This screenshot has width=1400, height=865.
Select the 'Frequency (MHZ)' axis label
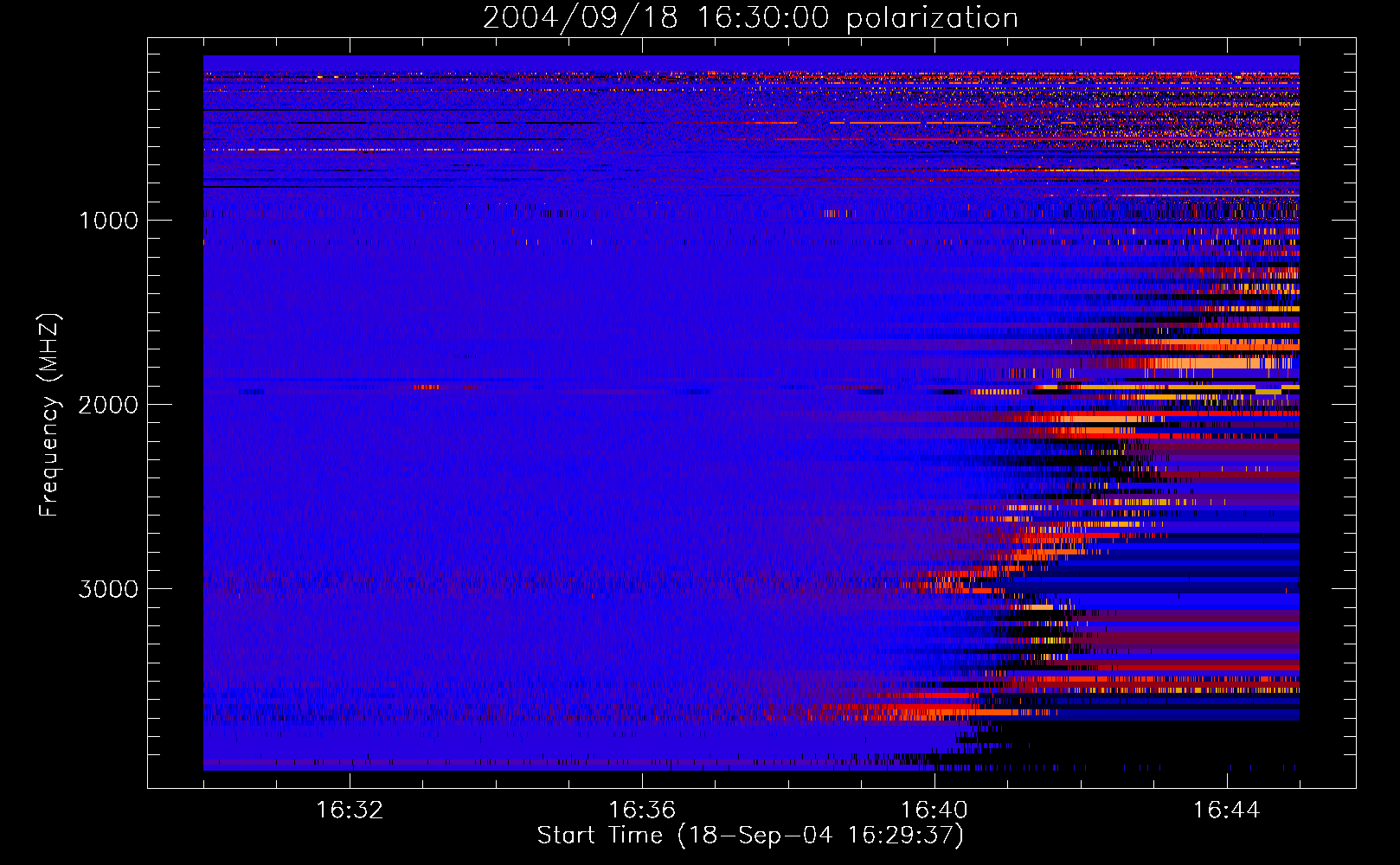[x=49, y=415]
